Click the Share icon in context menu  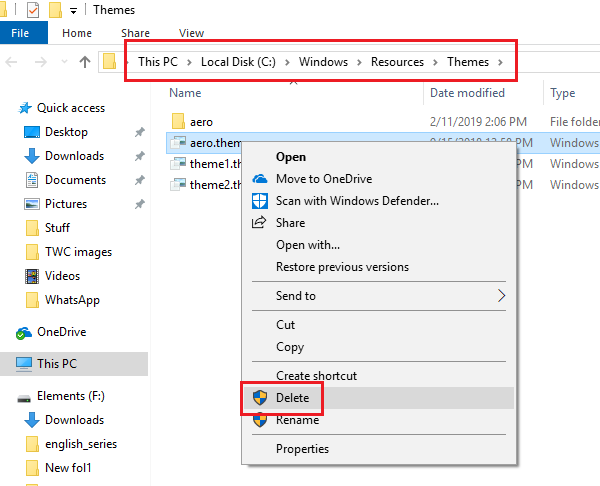[x=260, y=223]
